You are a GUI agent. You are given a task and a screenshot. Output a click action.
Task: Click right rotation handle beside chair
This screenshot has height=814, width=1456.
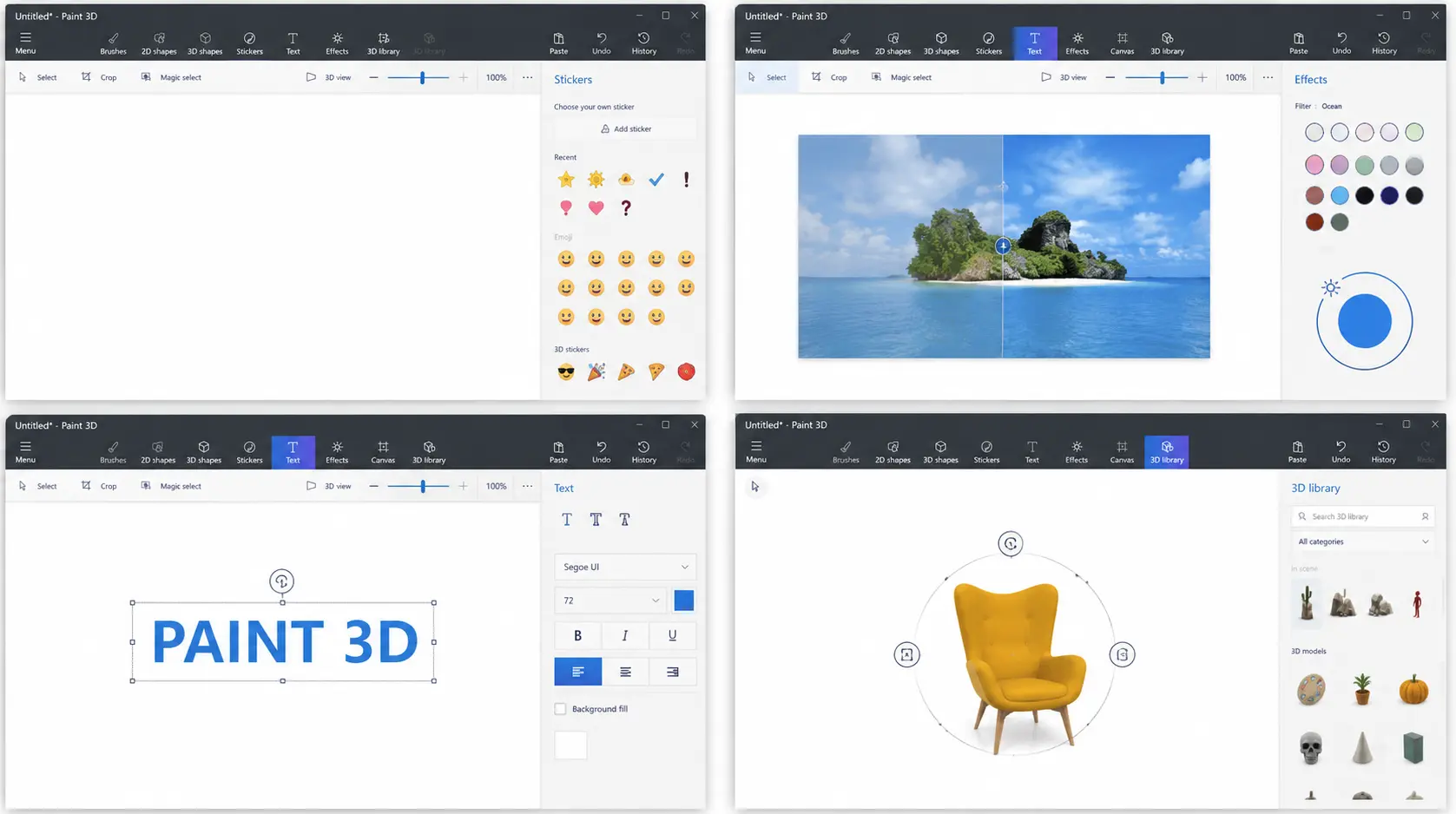pyautogui.click(x=1123, y=655)
